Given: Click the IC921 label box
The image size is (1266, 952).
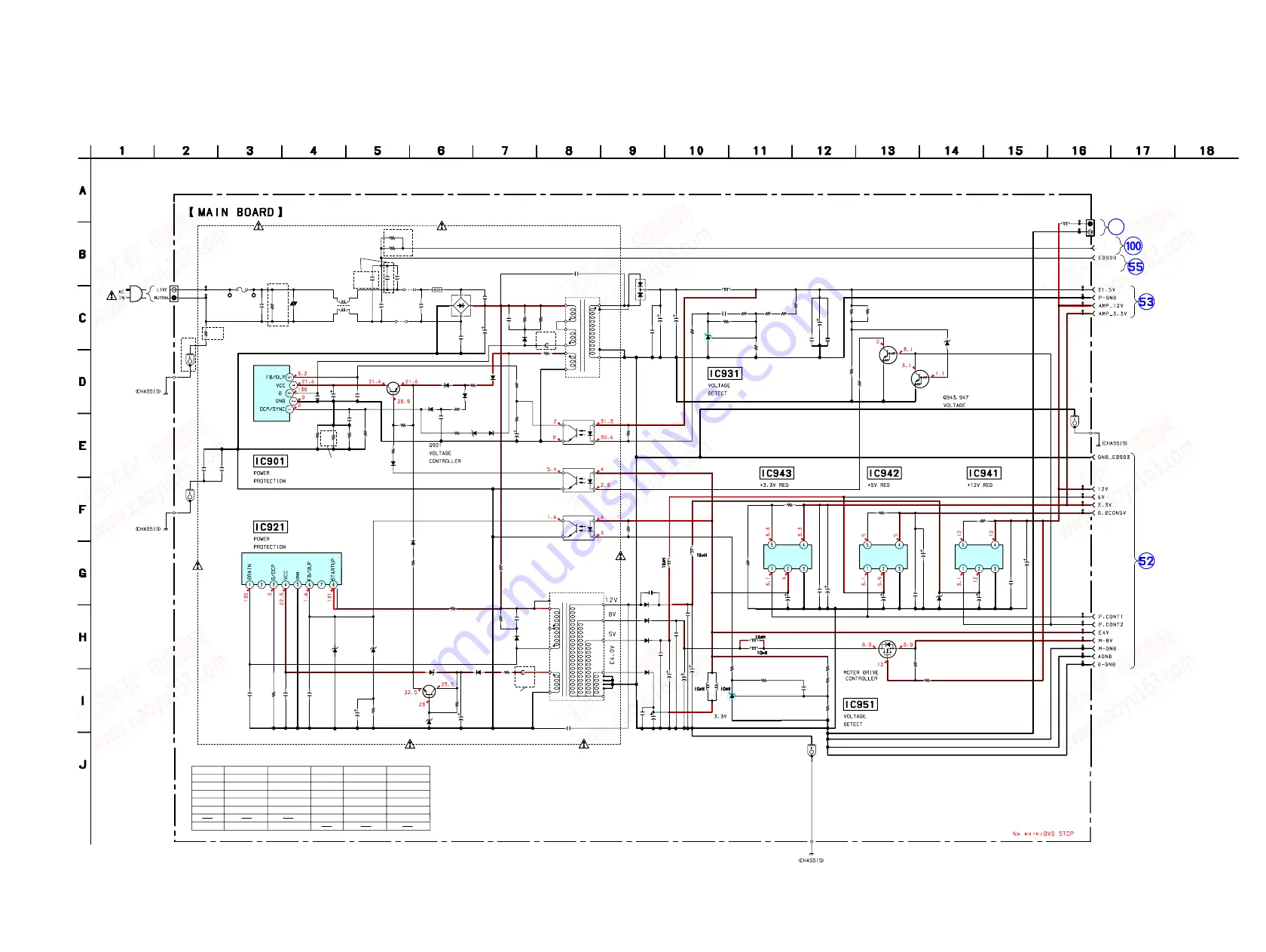Looking at the screenshot, I should (270, 527).
